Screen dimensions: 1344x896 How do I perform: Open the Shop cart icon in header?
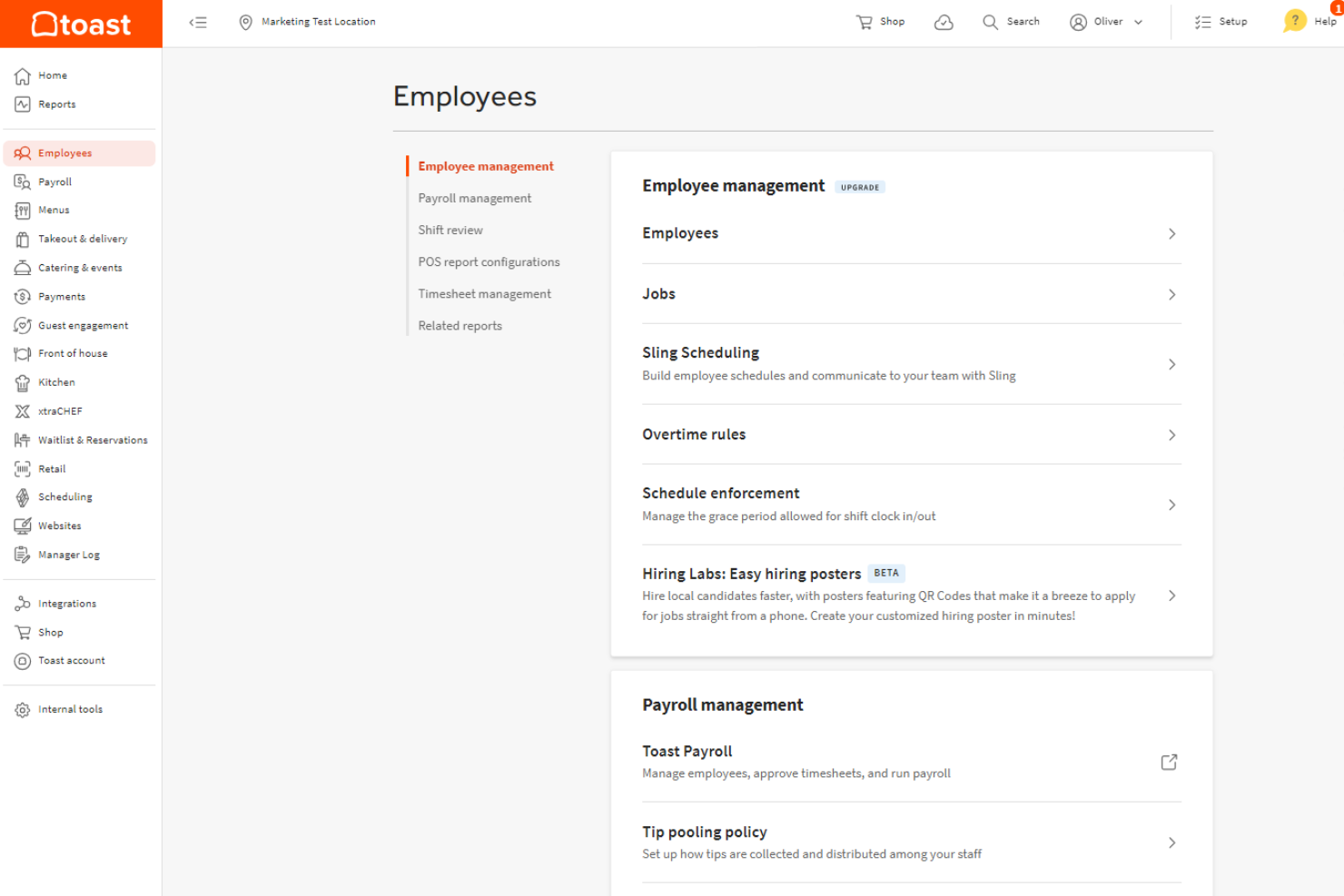[x=865, y=22]
